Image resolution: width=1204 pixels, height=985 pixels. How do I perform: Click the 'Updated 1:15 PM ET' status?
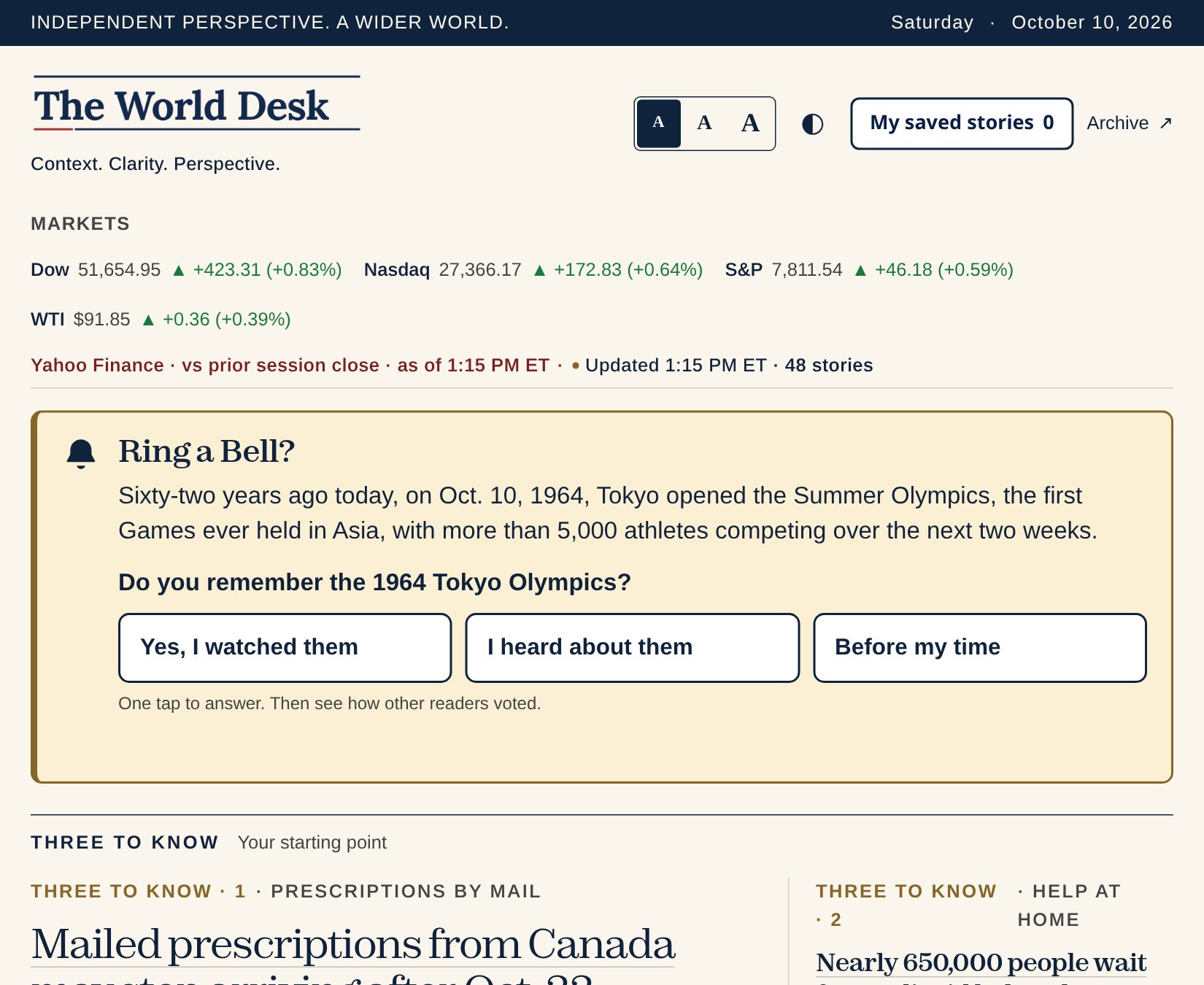pyautogui.click(x=676, y=366)
